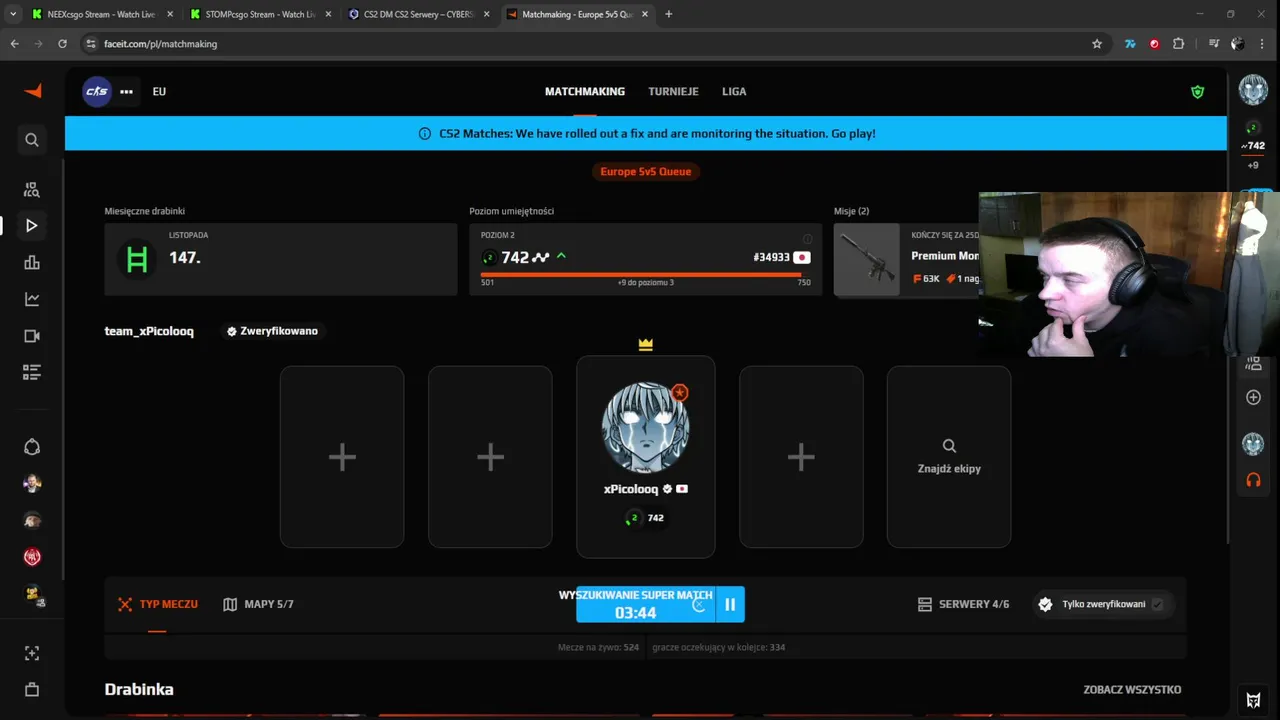Select the Europe 5v5 Queue pill

point(645,171)
